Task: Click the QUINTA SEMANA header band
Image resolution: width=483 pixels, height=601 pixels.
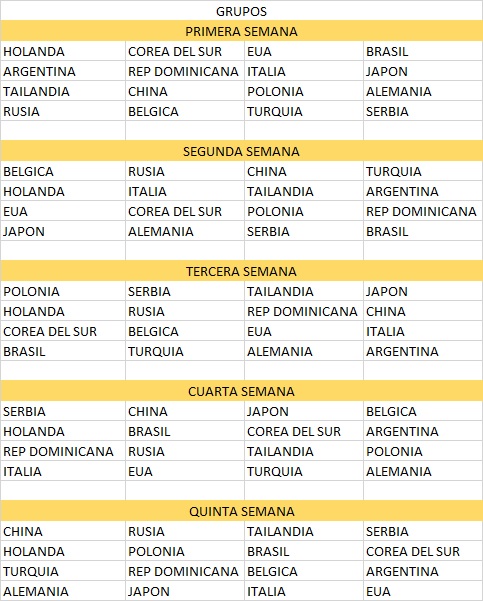Action: [242, 511]
